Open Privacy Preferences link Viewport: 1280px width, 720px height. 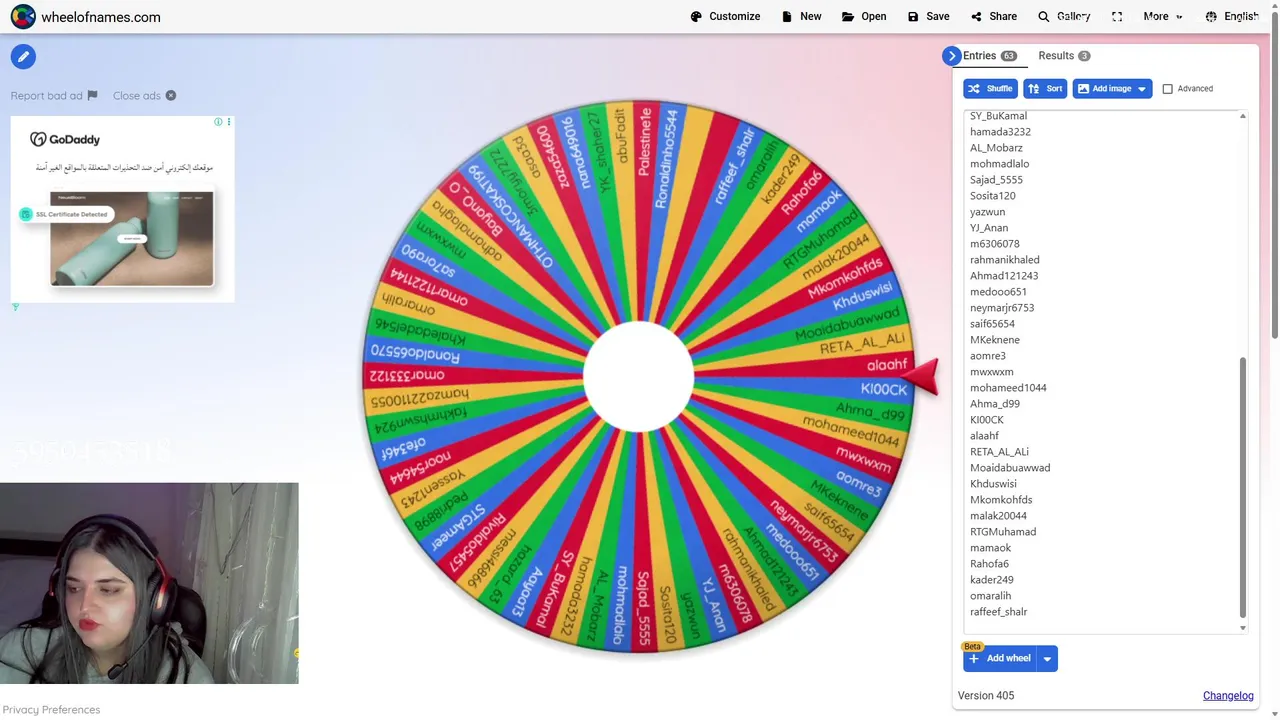click(x=51, y=709)
